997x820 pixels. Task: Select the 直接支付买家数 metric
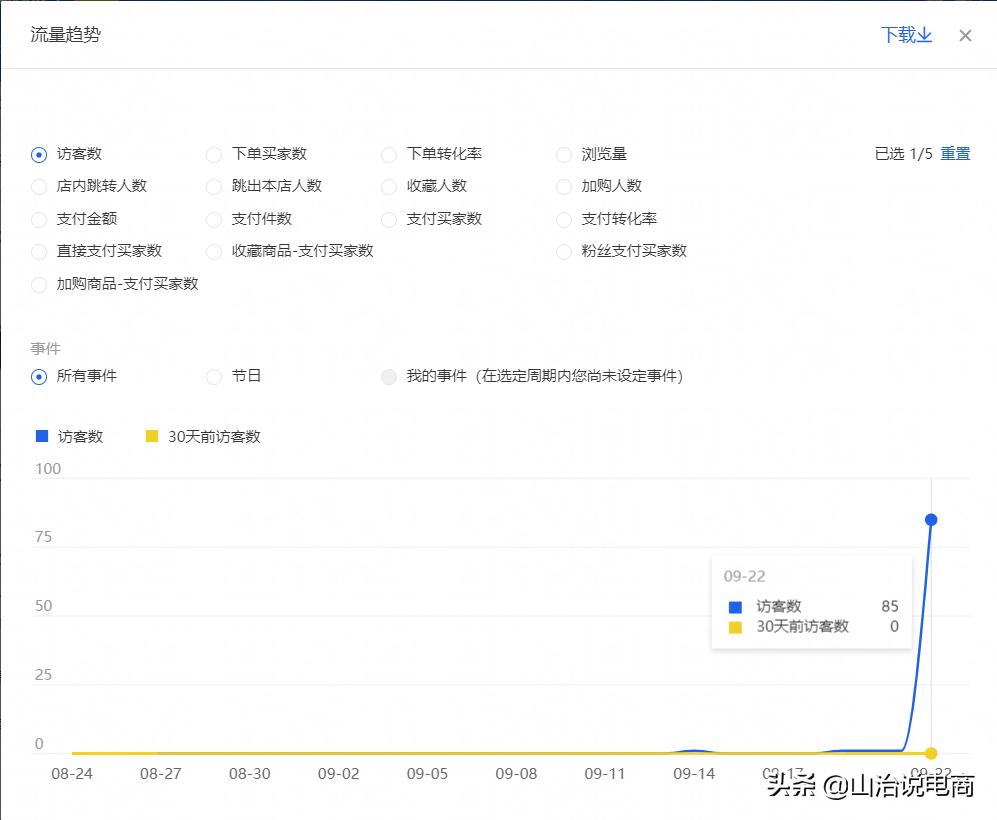pos(39,252)
